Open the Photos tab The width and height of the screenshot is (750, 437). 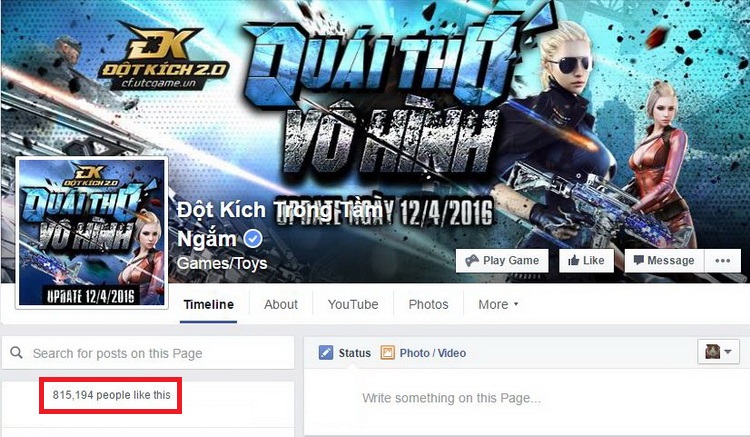point(428,305)
